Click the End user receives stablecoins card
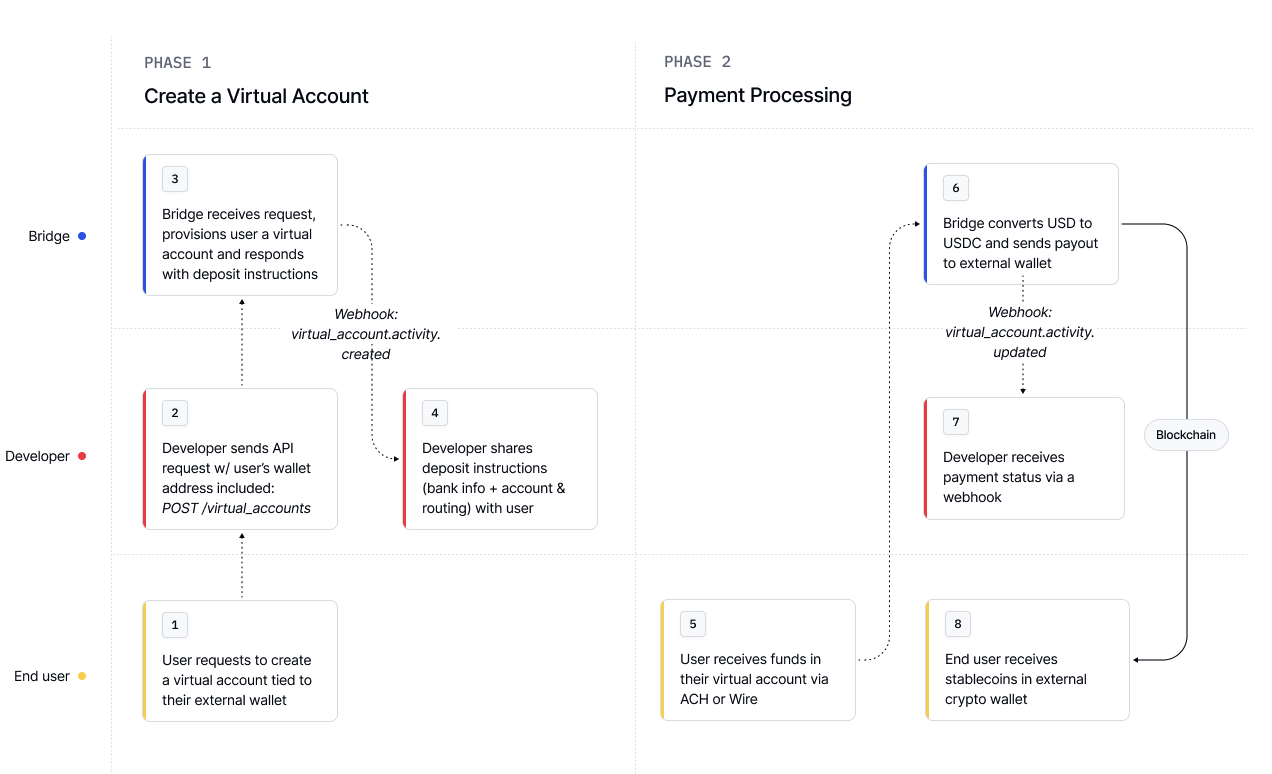 pyautogui.click(x=1028, y=660)
